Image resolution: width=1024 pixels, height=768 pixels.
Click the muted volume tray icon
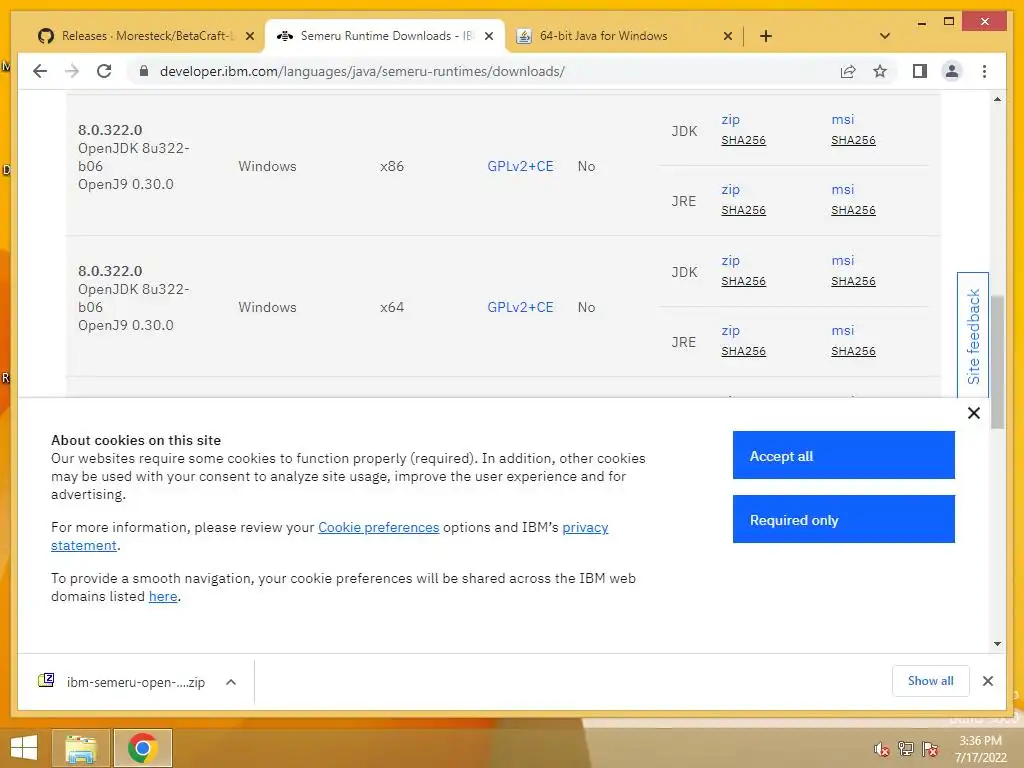pyautogui.click(x=881, y=749)
